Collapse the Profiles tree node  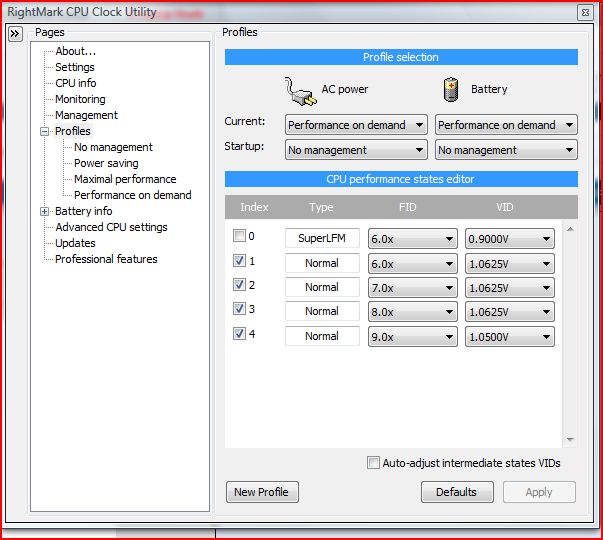point(45,132)
